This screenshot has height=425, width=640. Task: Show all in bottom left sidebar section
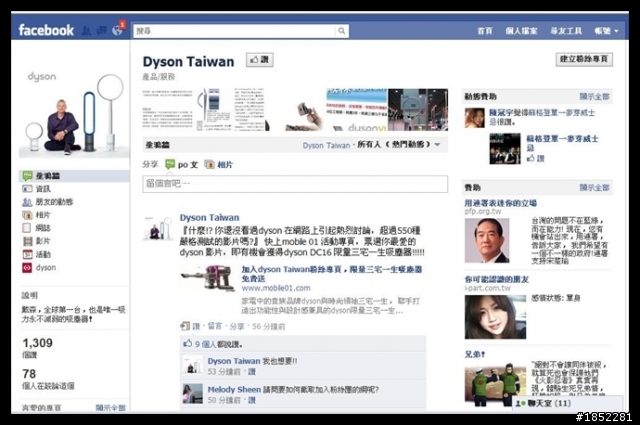click(x=111, y=408)
